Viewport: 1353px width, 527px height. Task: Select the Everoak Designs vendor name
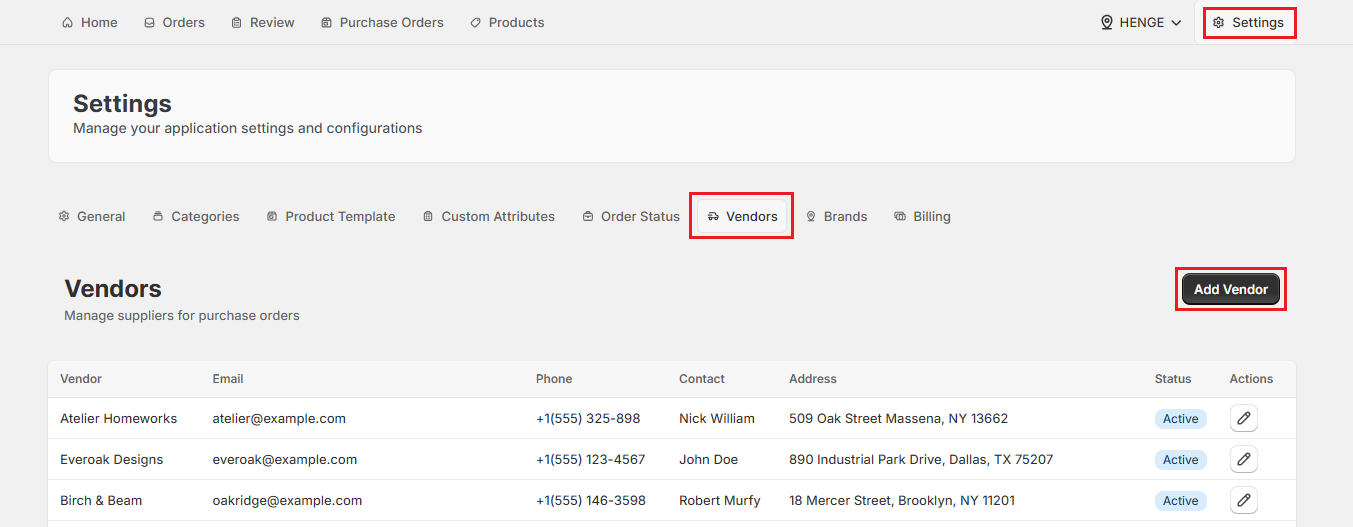point(111,459)
